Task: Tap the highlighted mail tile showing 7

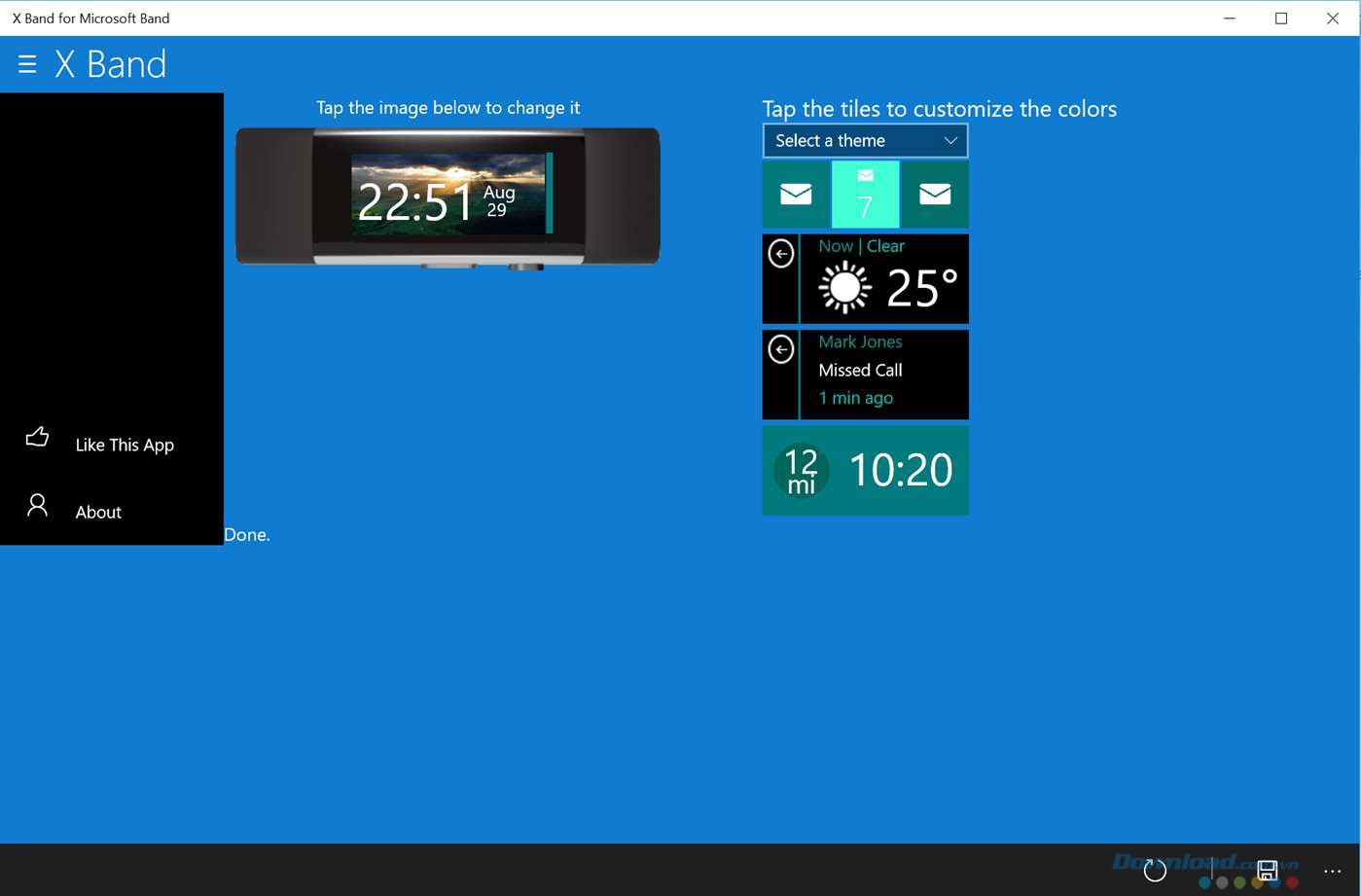Action: tap(865, 194)
